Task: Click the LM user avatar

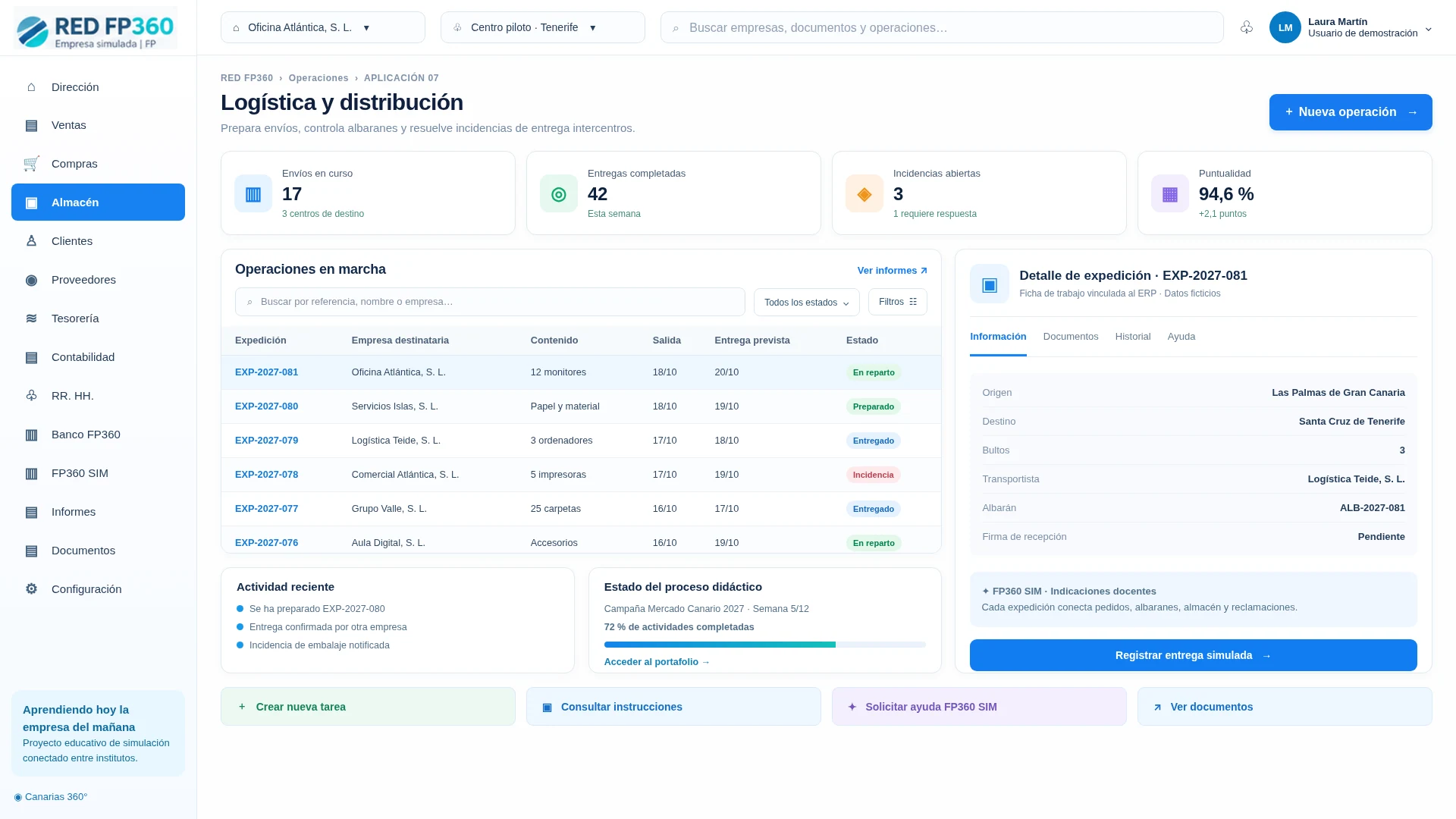Action: click(1285, 27)
